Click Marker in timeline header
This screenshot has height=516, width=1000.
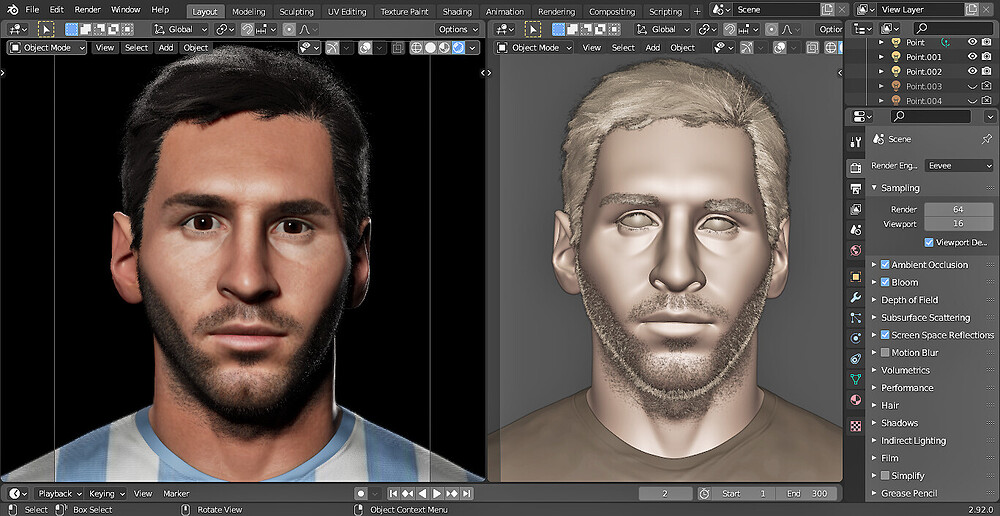tap(176, 493)
